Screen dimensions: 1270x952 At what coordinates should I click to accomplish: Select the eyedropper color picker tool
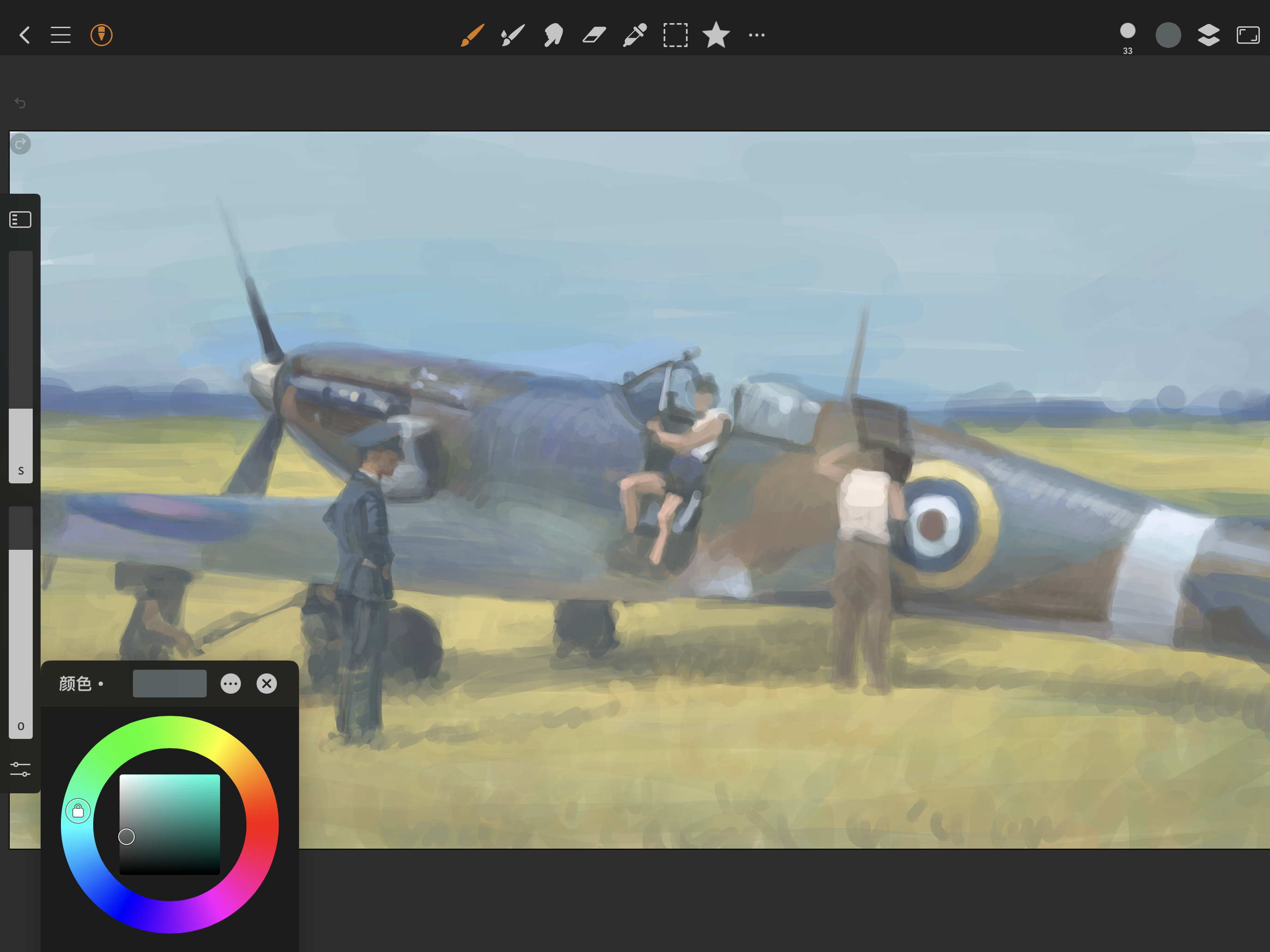pyautogui.click(x=635, y=35)
